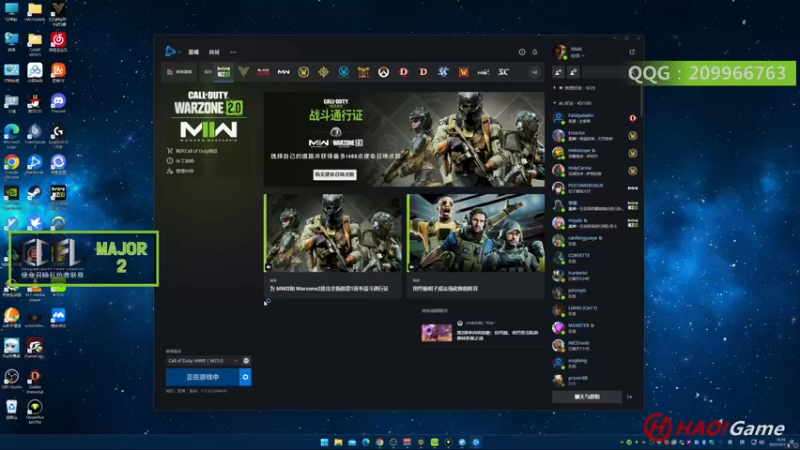Select the Warcraft Rumble icon

(x=363, y=72)
